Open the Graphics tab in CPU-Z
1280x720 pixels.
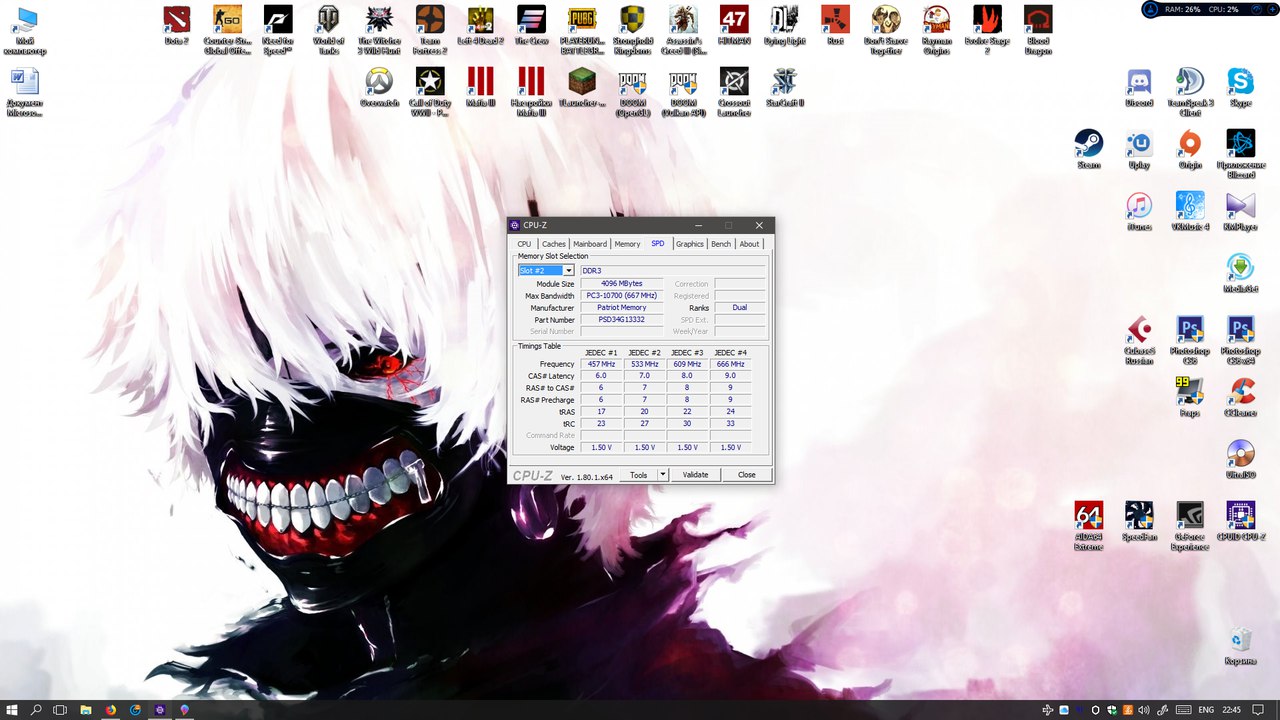click(x=689, y=244)
